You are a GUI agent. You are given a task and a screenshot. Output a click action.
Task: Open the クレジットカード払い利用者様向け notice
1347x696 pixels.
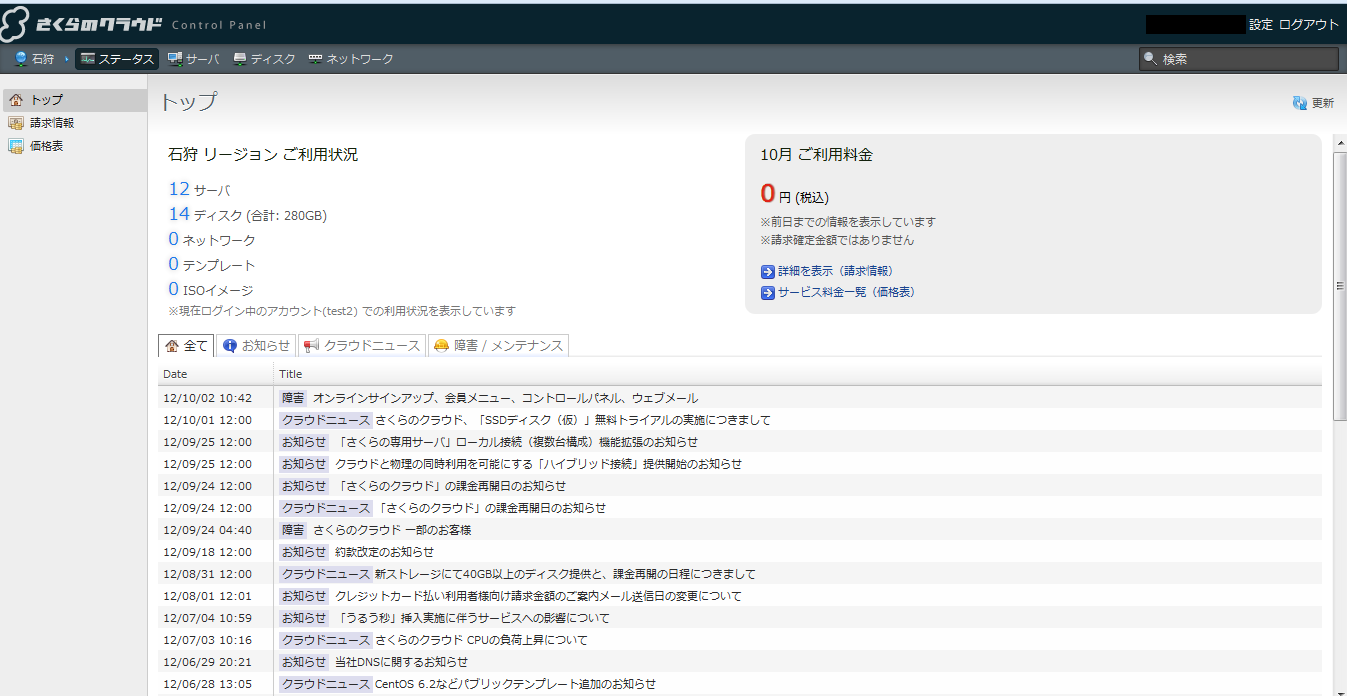point(740,596)
